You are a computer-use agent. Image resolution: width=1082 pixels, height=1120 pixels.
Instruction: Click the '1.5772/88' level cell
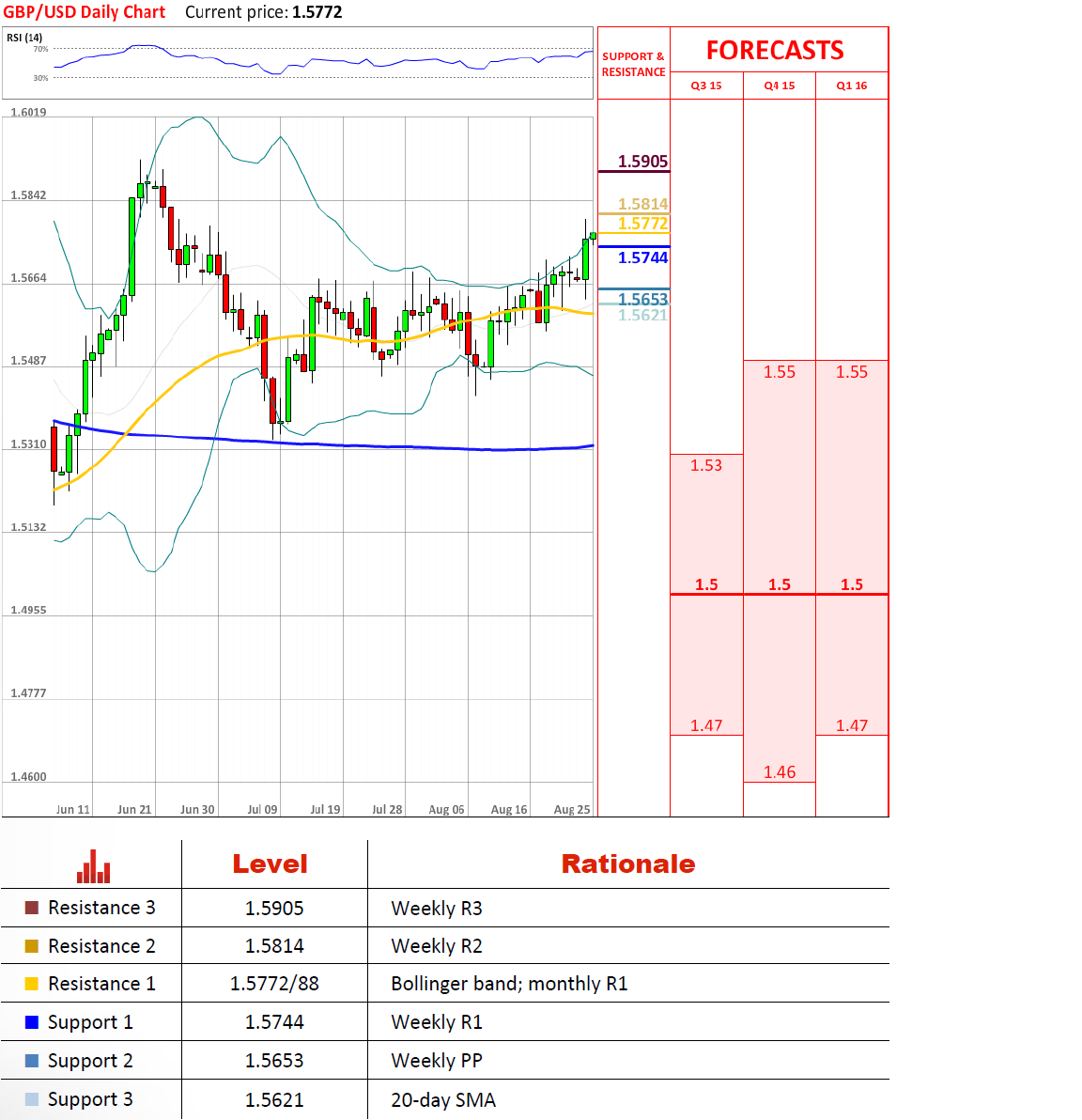(274, 985)
